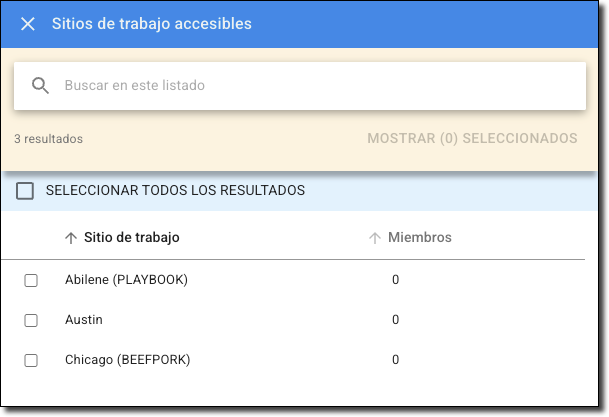Select the Chicago (BEEFPORK) checkbox

tap(31, 361)
